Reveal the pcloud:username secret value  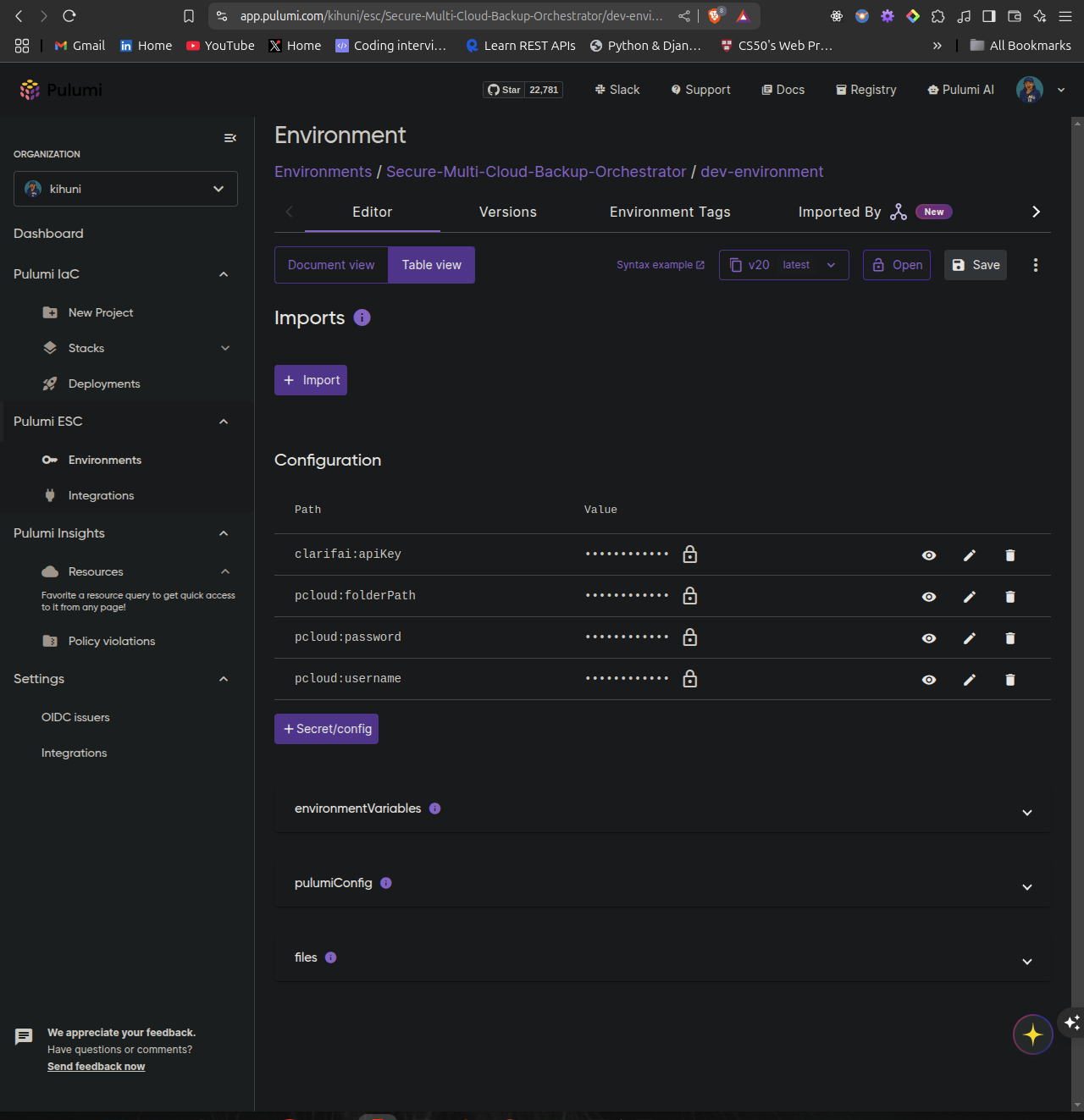pyautogui.click(x=929, y=680)
